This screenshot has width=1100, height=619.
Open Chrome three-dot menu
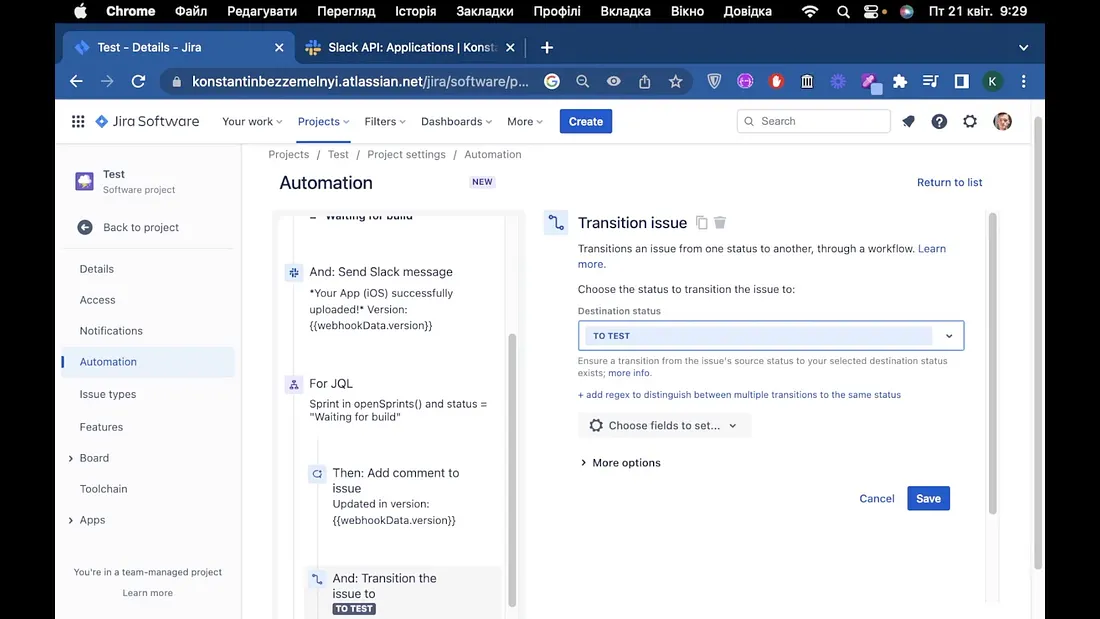(x=1024, y=81)
